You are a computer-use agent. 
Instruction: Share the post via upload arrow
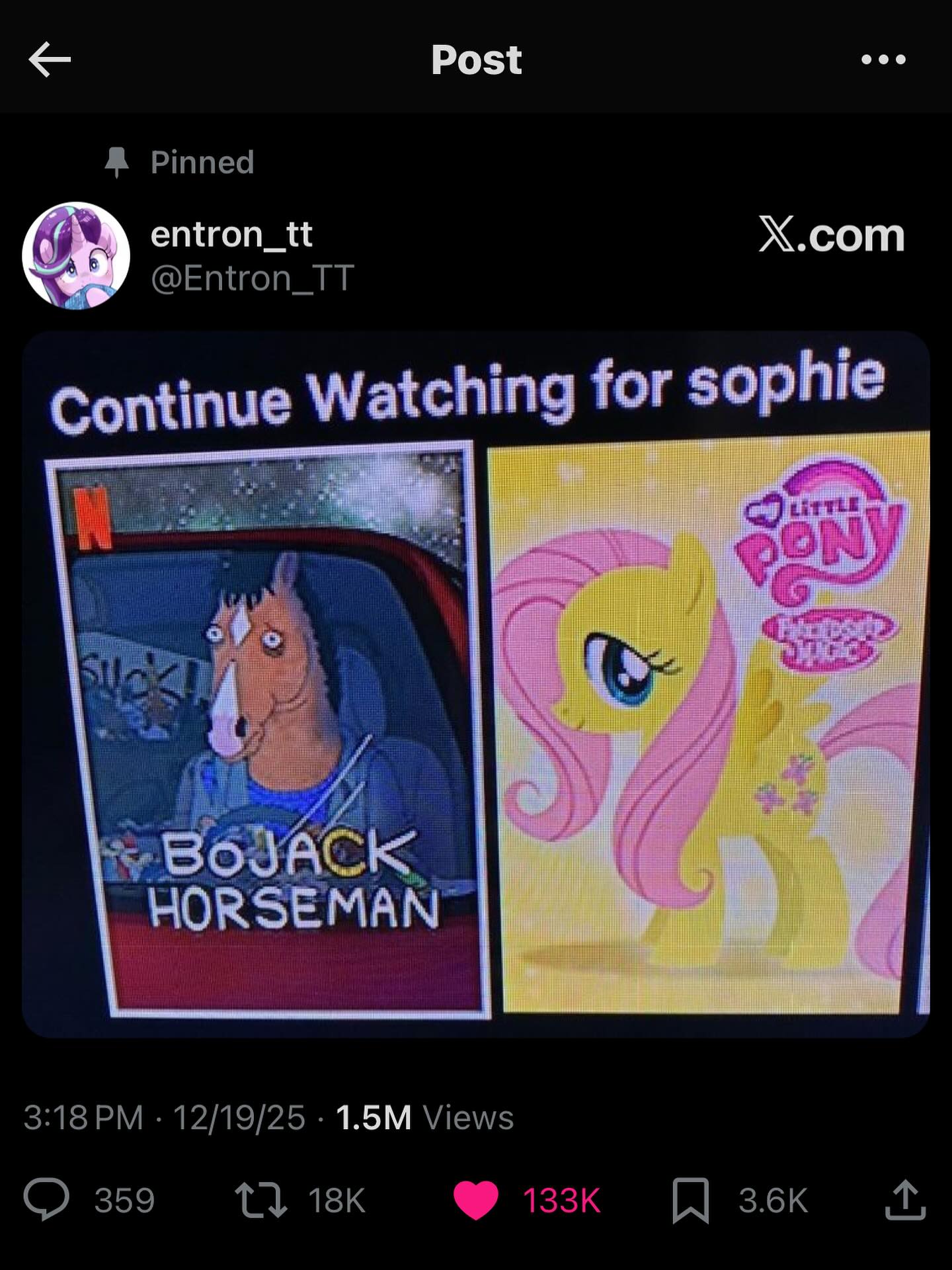point(905,1199)
